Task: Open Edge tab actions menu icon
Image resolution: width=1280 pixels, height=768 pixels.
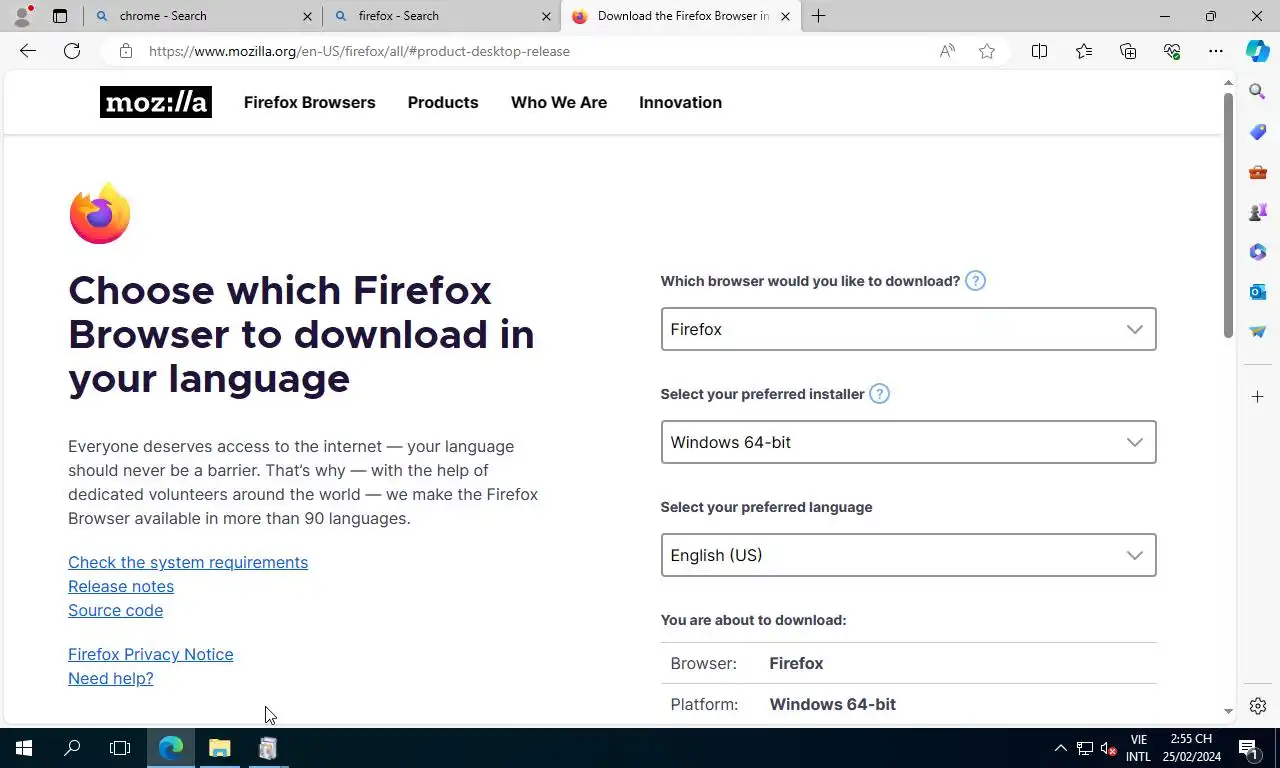Action: tap(60, 16)
